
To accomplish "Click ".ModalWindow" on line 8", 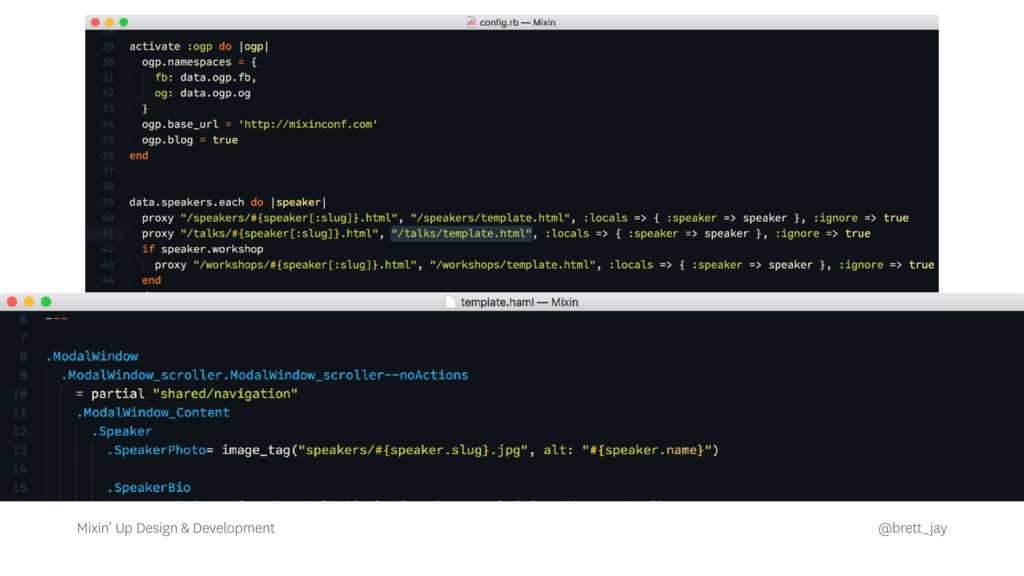I will [92, 356].
